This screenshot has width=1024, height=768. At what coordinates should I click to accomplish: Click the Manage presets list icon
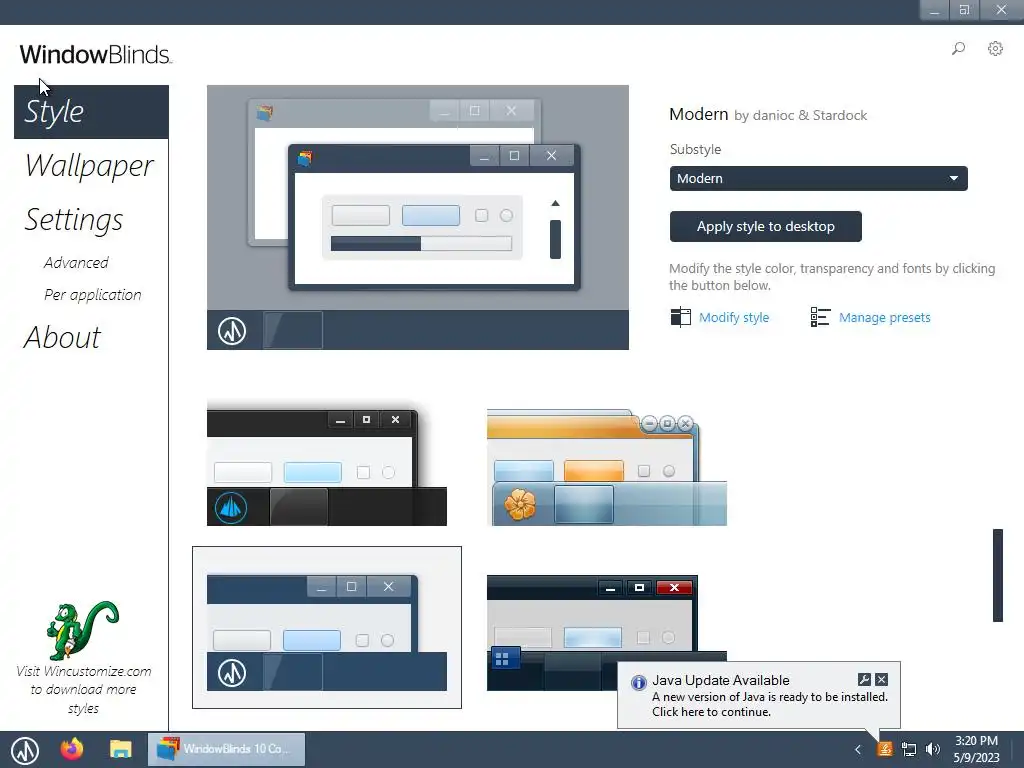point(820,317)
